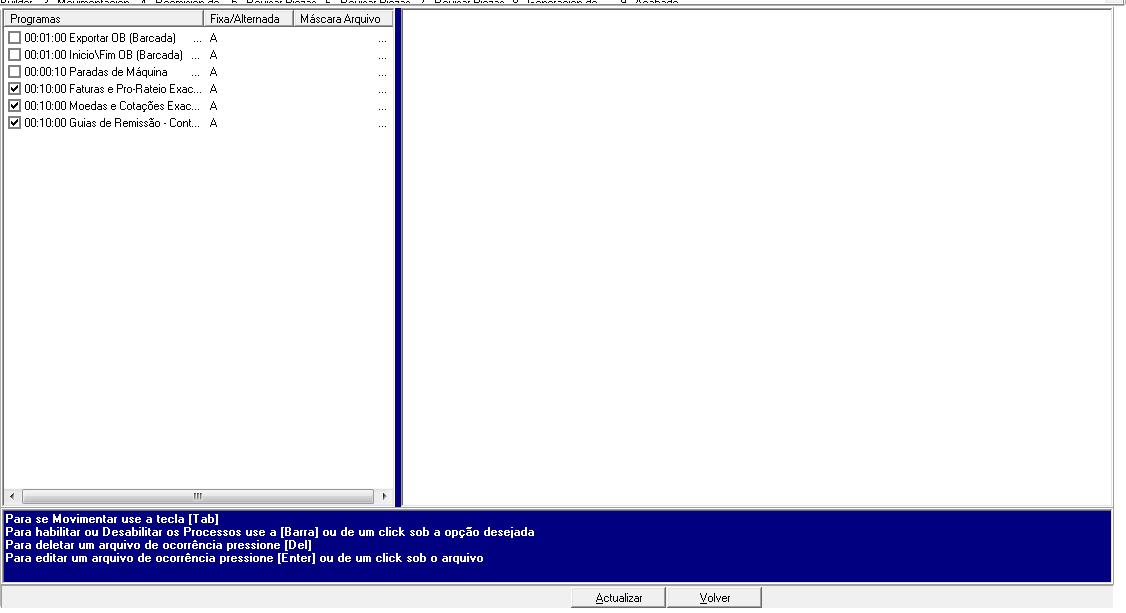The width and height of the screenshot is (1126, 613).
Task: Enable the Exportar OB (Barcada) checkbox
Action: pos(14,38)
